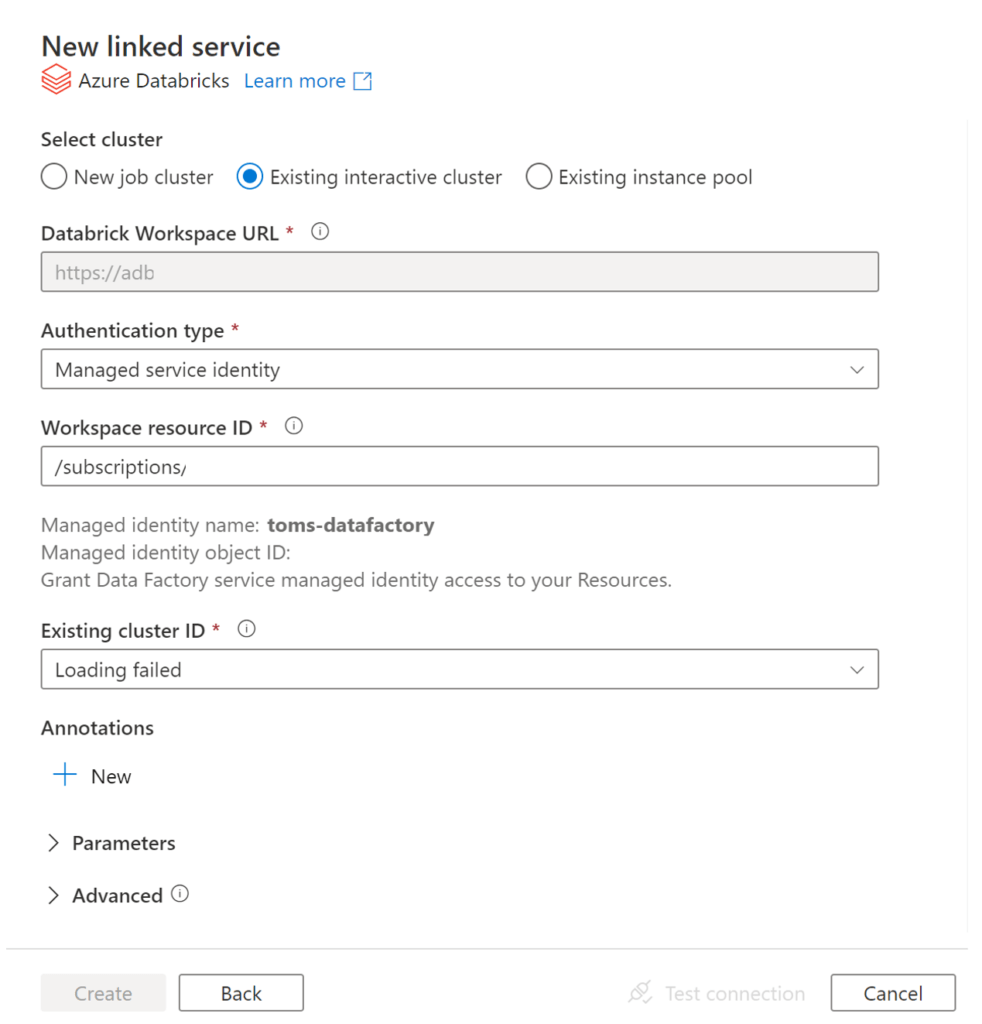The height and width of the screenshot is (1024, 982).
Task: Click the Test connection plug icon
Action: click(640, 993)
